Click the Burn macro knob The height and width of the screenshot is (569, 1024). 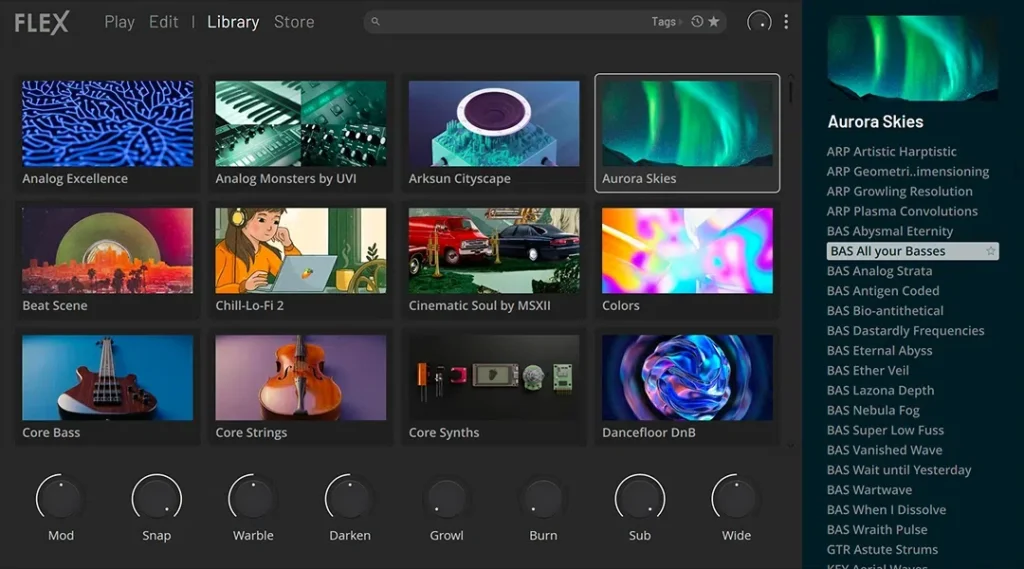click(543, 498)
